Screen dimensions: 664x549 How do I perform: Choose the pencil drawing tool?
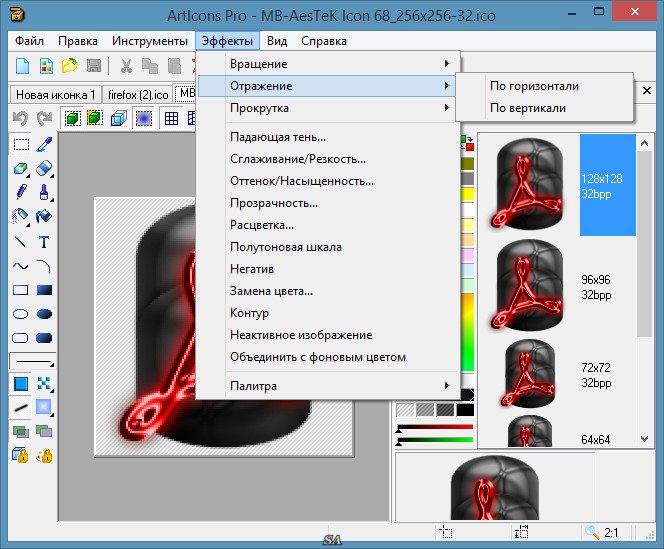pos(21,192)
